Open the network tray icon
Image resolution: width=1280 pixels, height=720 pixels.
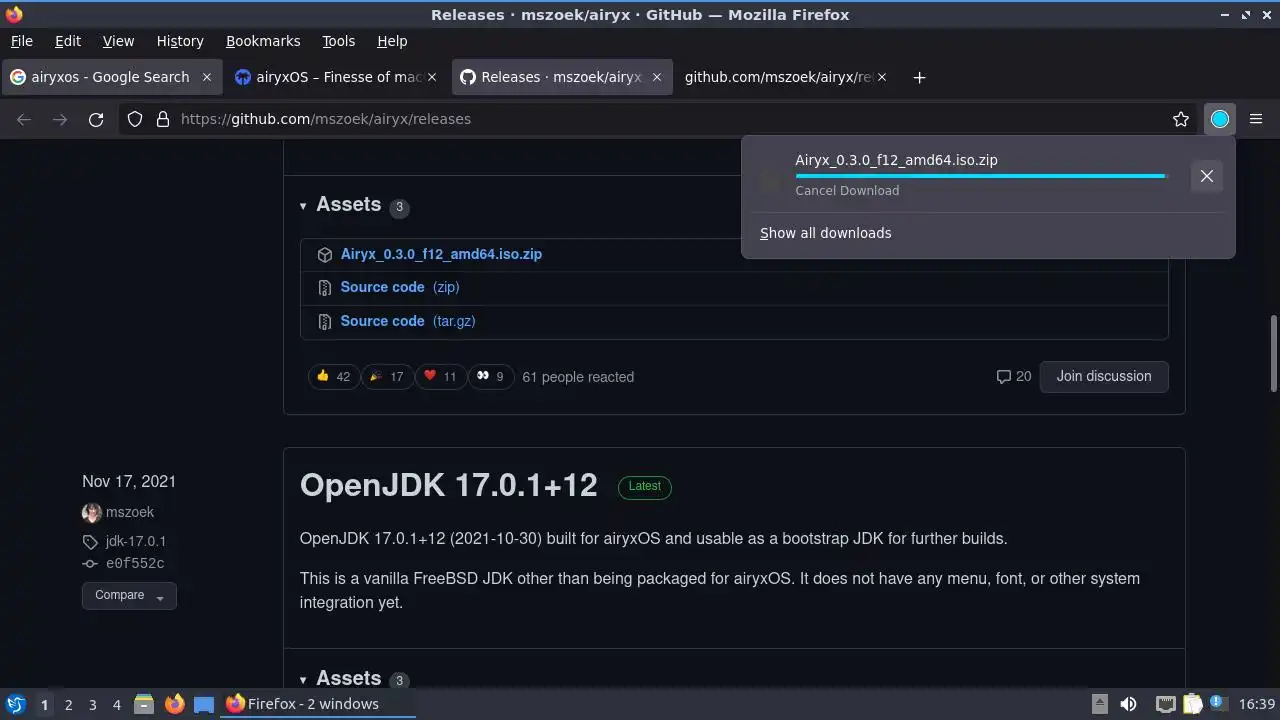click(1165, 704)
